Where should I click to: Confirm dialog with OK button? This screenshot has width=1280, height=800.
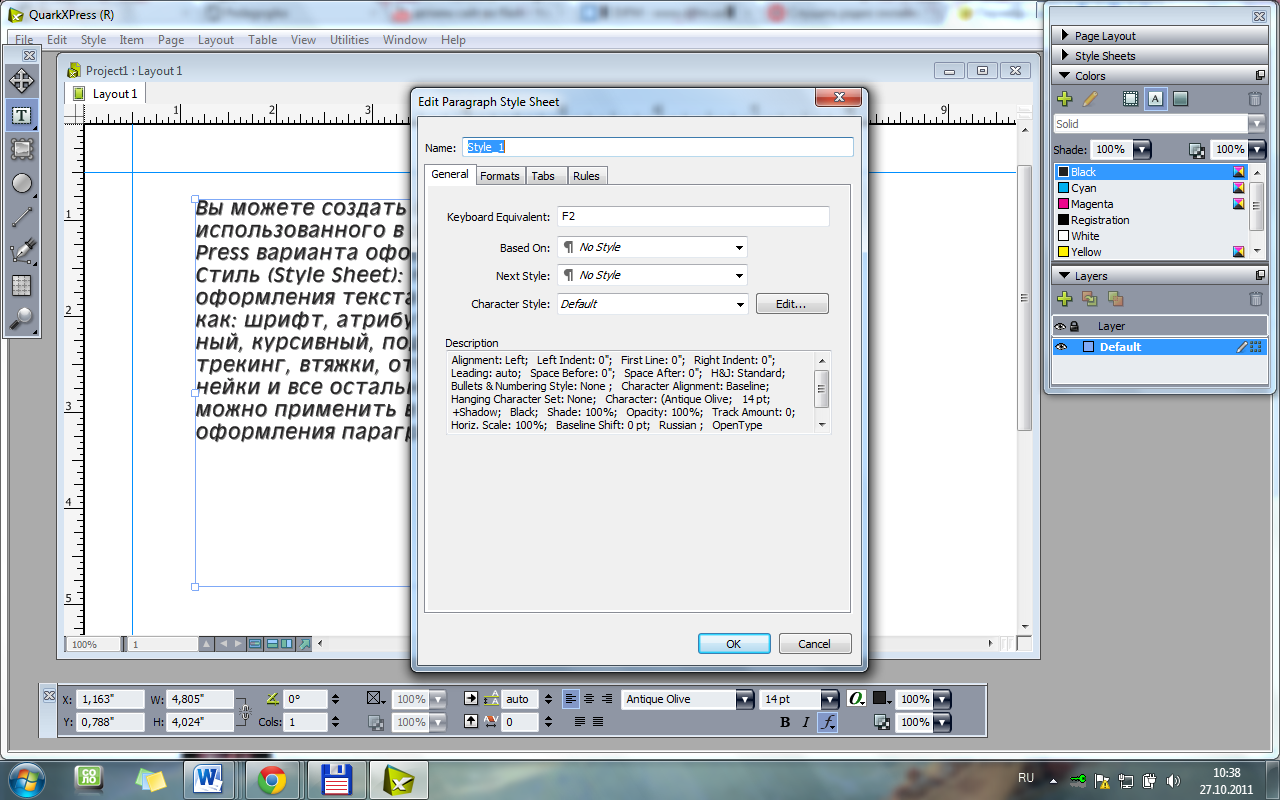734,644
